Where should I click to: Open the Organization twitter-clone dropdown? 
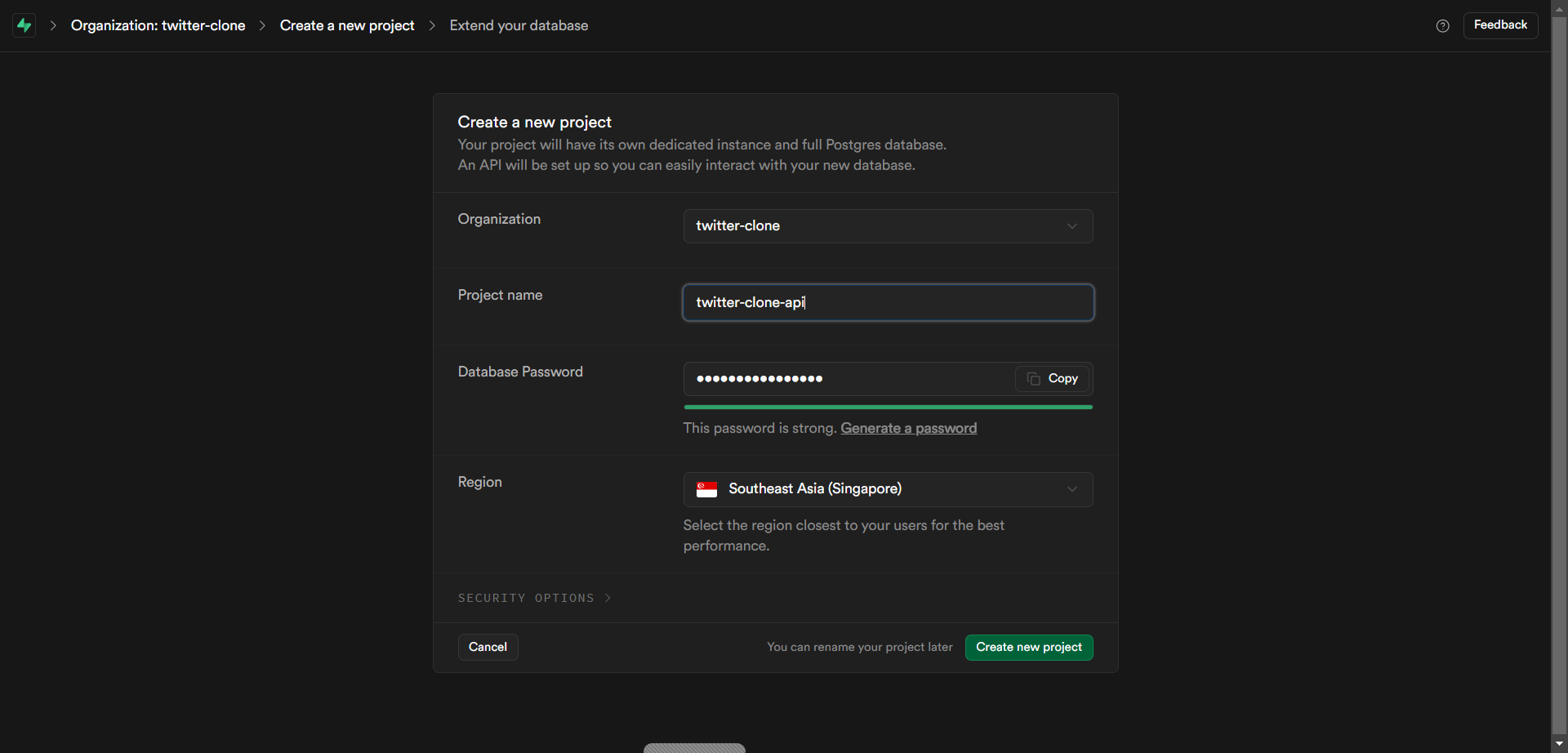[x=888, y=226]
